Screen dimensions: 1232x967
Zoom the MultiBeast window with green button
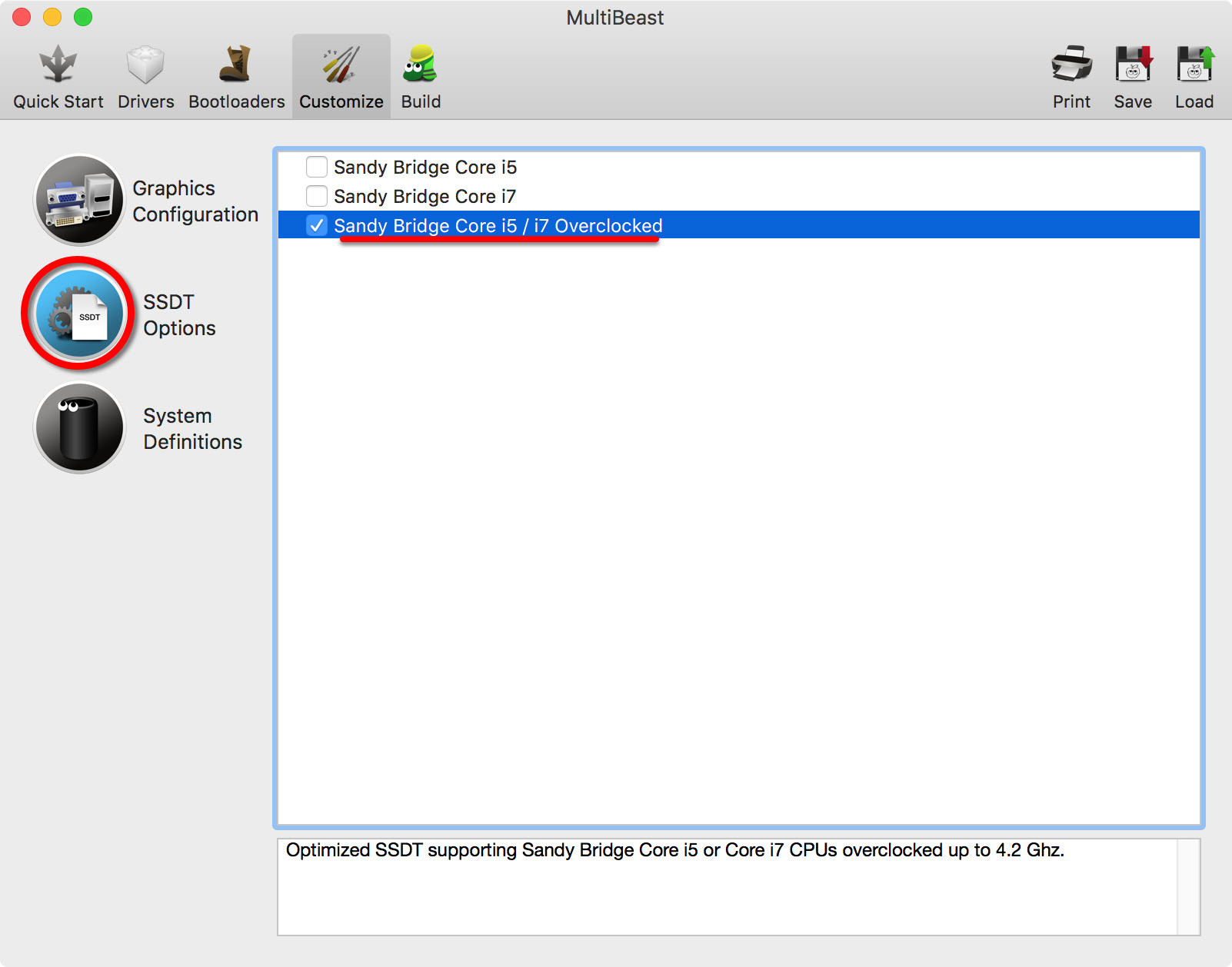[x=83, y=17]
